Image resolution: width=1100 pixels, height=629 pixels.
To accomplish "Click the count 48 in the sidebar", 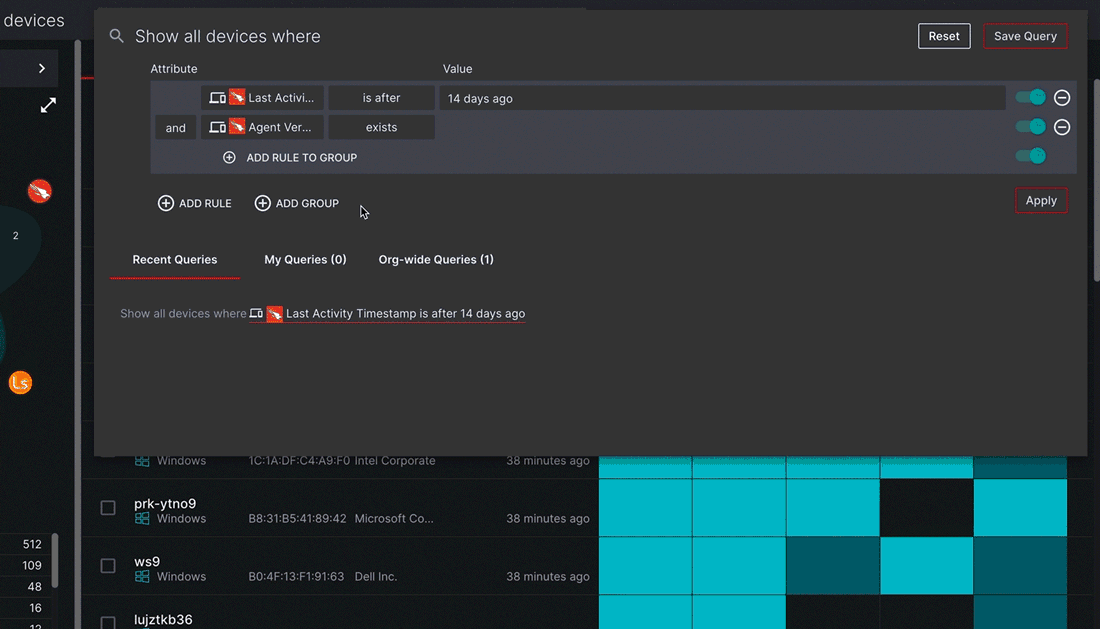I will point(35,587).
